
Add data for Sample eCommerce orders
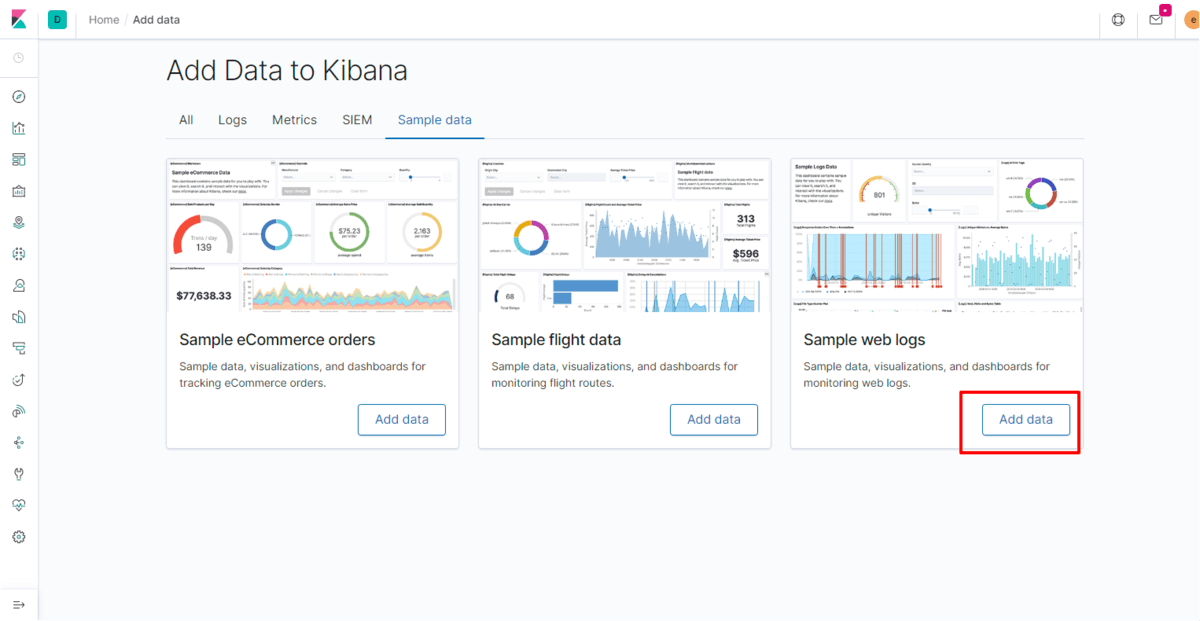pyautogui.click(x=401, y=420)
